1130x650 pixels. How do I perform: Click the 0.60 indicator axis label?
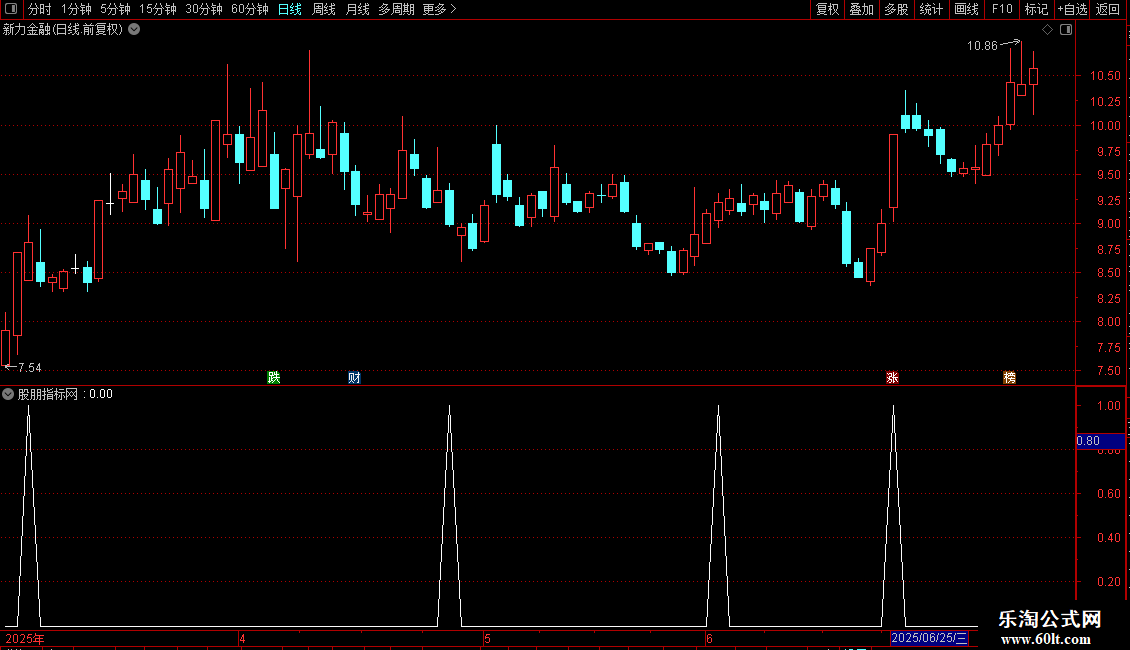click(x=1108, y=494)
